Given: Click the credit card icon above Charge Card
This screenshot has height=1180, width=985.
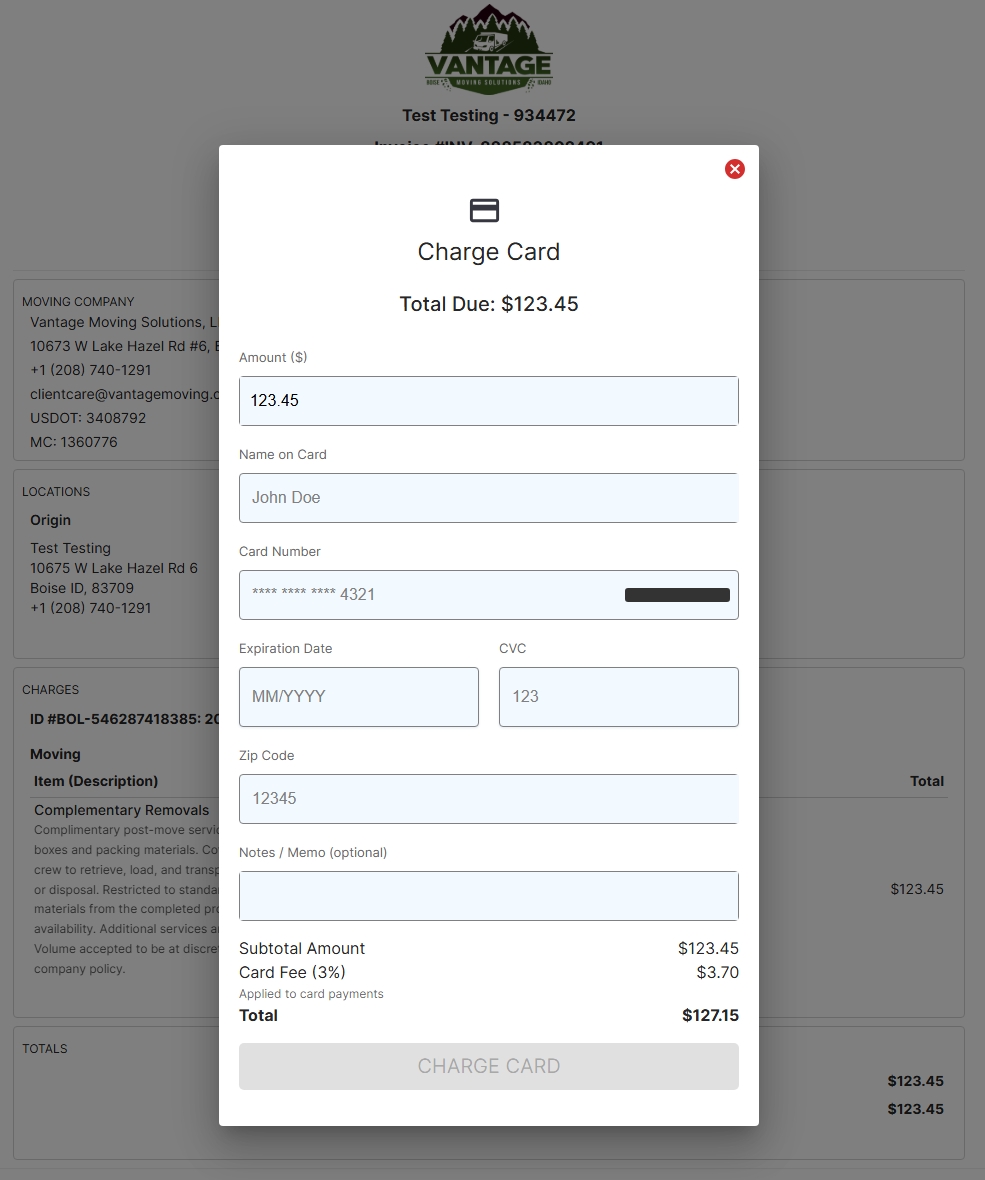Looking at the screenshot, I should (x=484, y=210).
